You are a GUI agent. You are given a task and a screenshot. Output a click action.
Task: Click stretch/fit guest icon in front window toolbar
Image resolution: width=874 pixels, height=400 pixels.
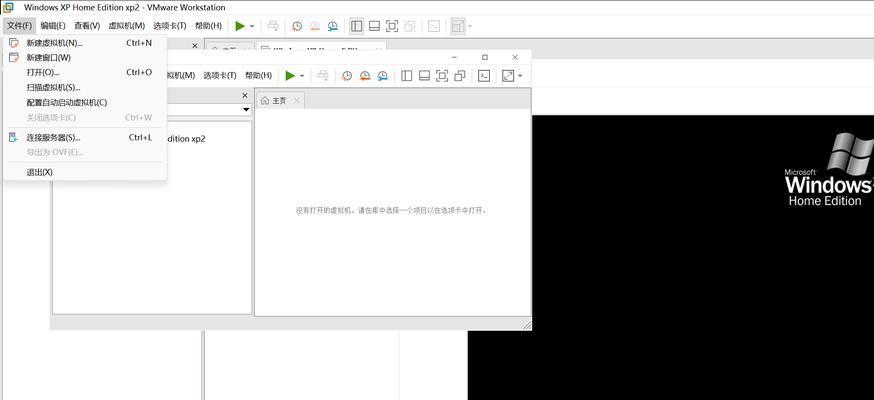tap(508, 75)
